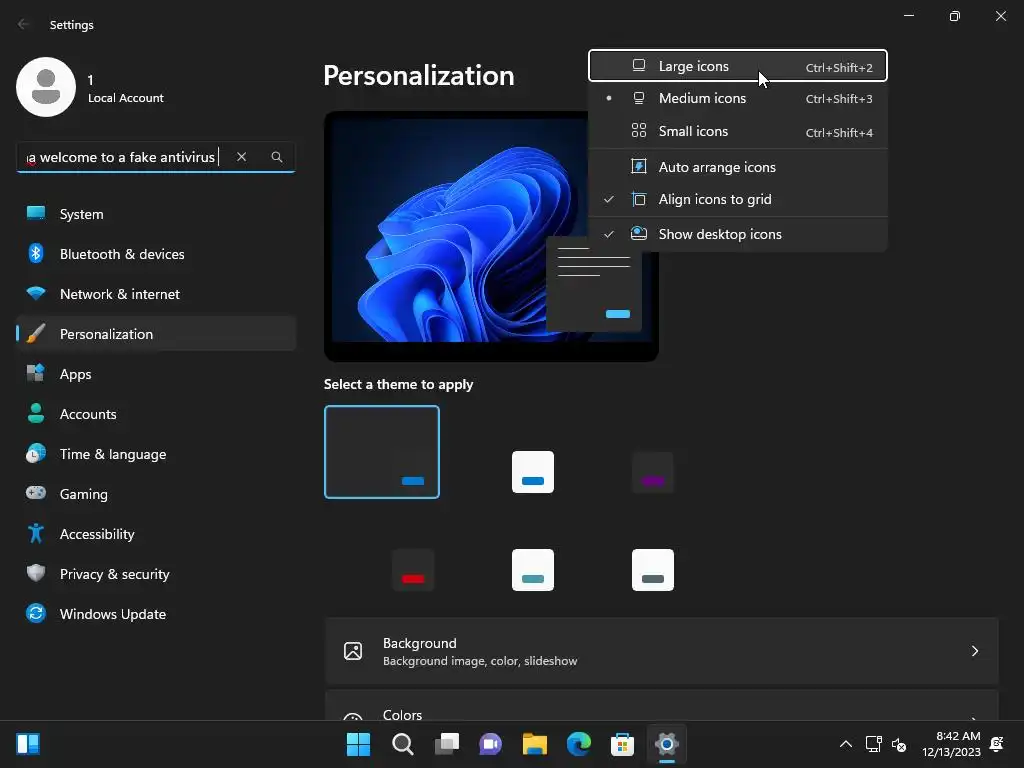Toggle Show desktop icons
The height and width of the screenshot is (768, 1024).
[737, 234]
